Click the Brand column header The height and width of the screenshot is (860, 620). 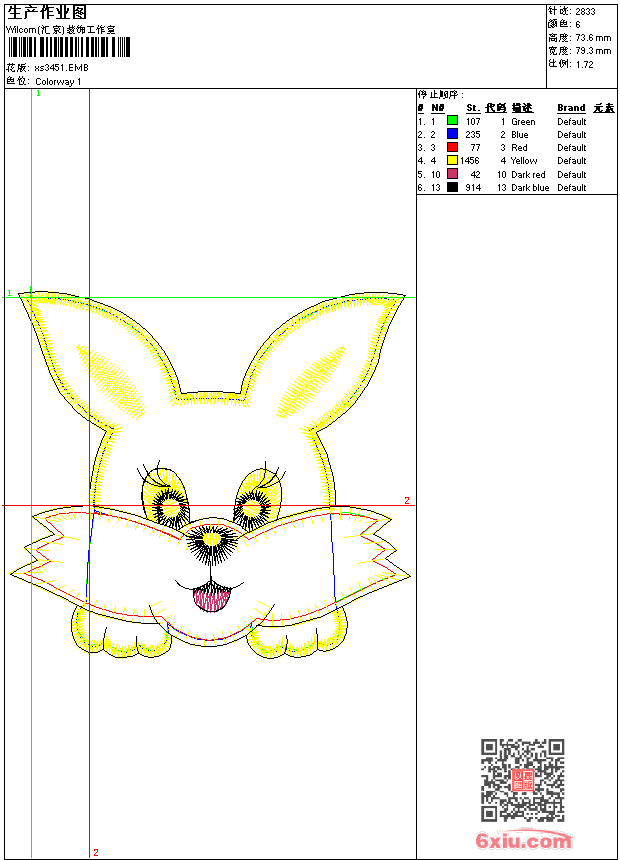(571, 108)
